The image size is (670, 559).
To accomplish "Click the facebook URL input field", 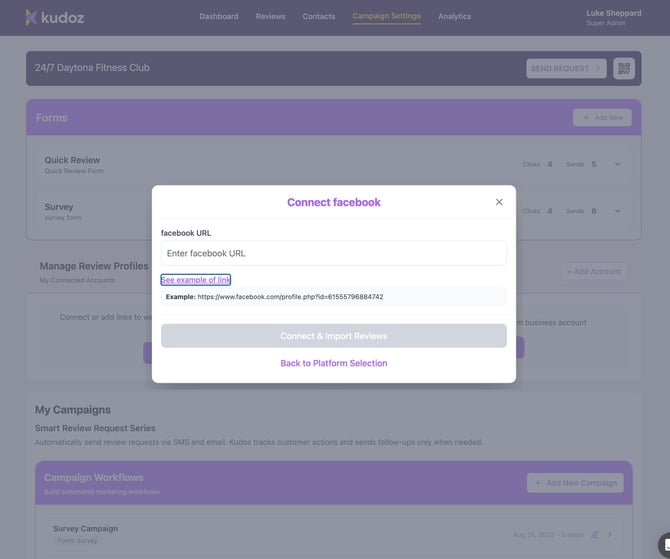I will coord(334,253).
